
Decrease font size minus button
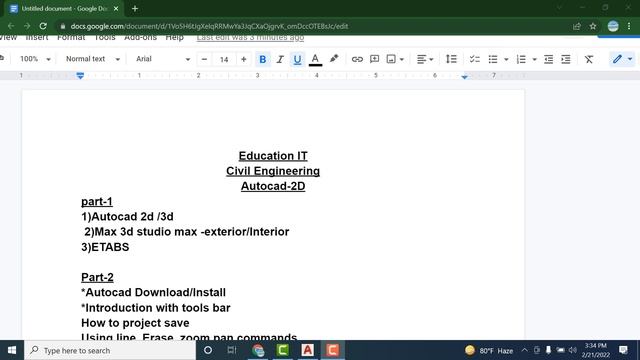pos(204,59)
